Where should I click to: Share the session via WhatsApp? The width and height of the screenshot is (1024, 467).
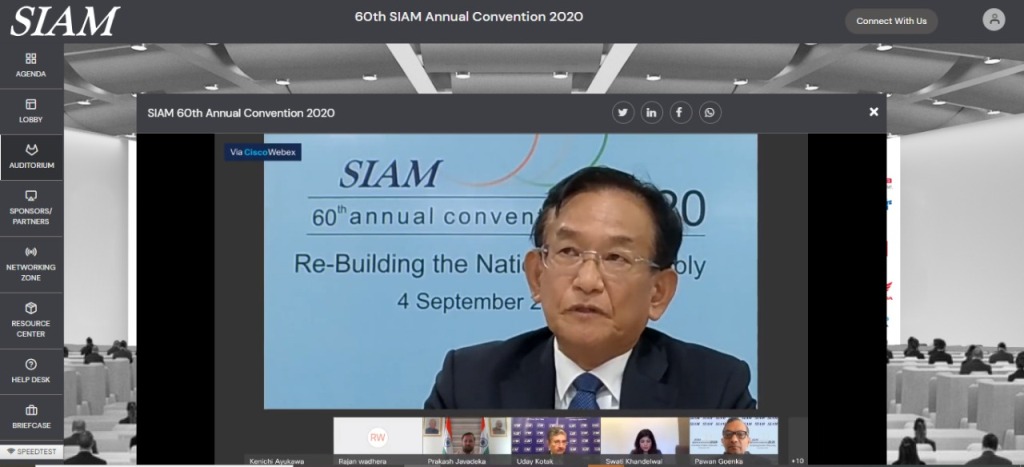(709, 113)
